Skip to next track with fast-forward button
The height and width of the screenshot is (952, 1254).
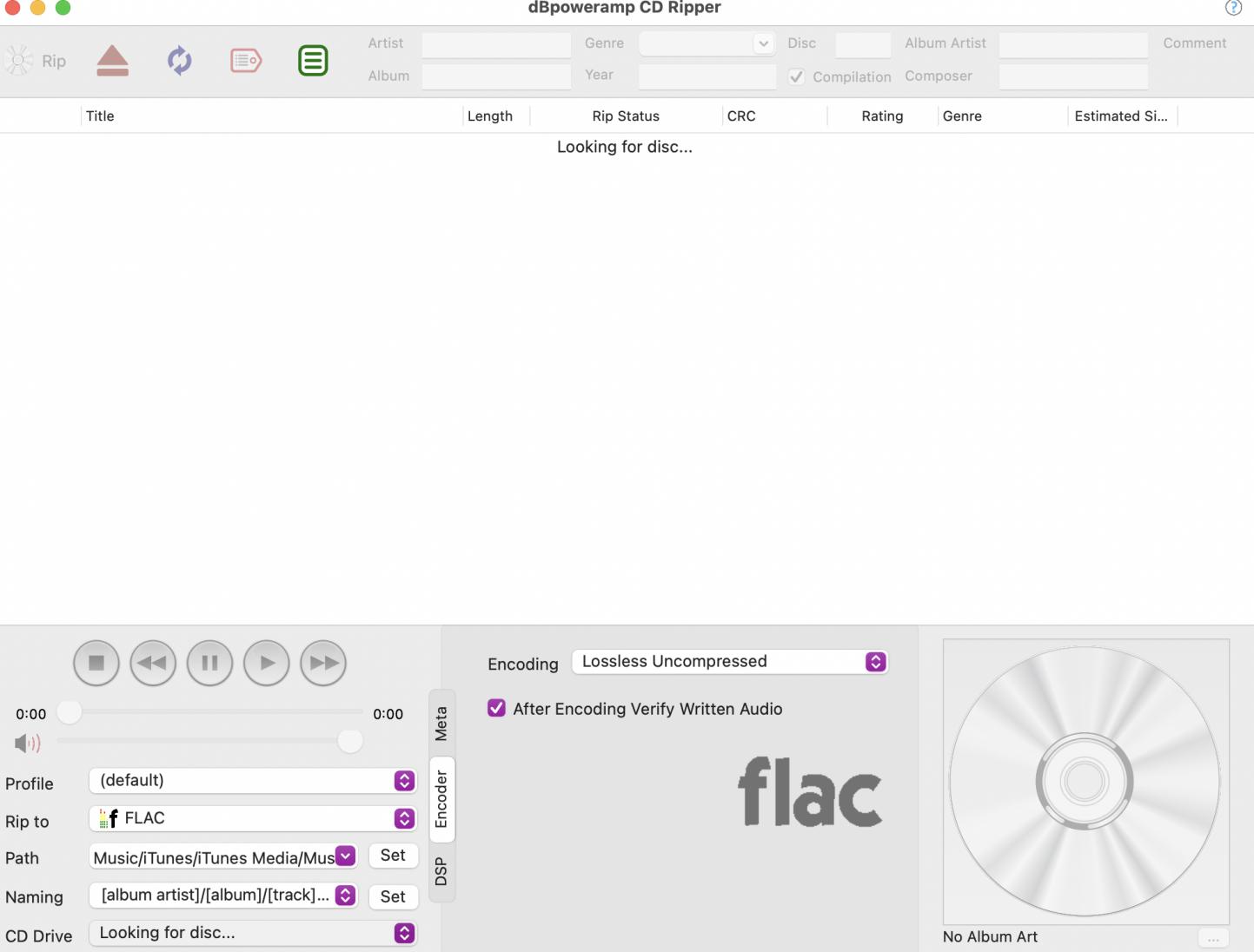[323, 663]
